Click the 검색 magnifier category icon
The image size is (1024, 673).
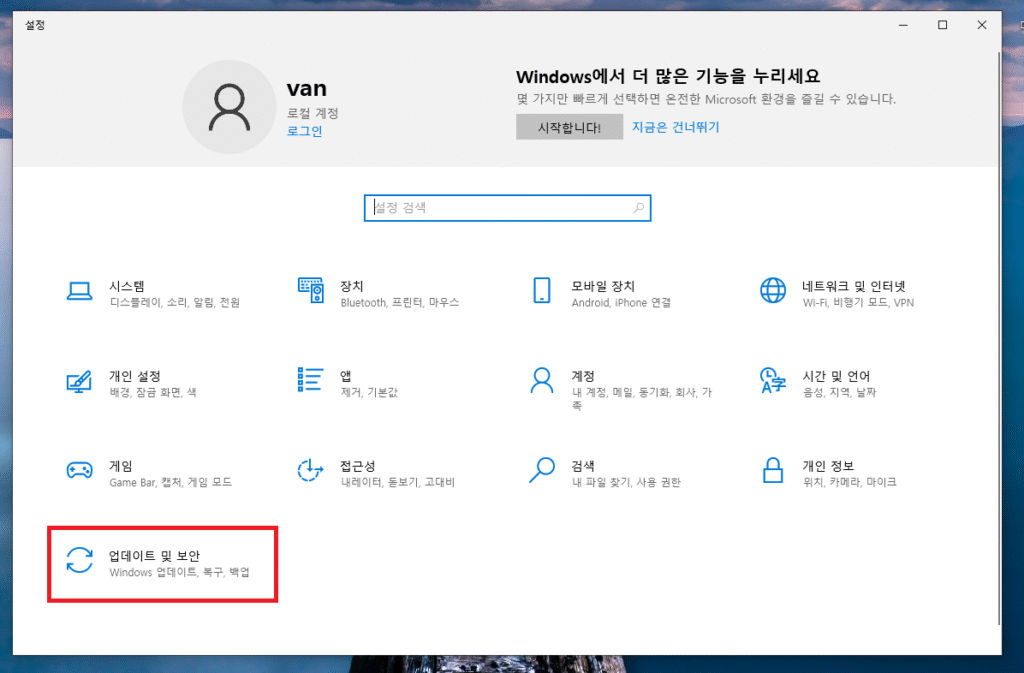pos(542,470)
